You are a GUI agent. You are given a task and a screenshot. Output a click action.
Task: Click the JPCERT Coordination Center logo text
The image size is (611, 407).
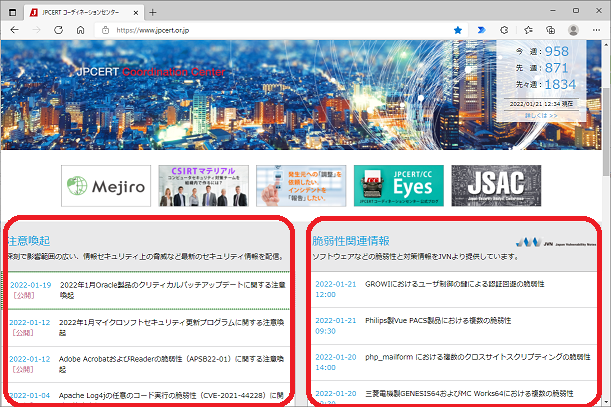[151, 72]
